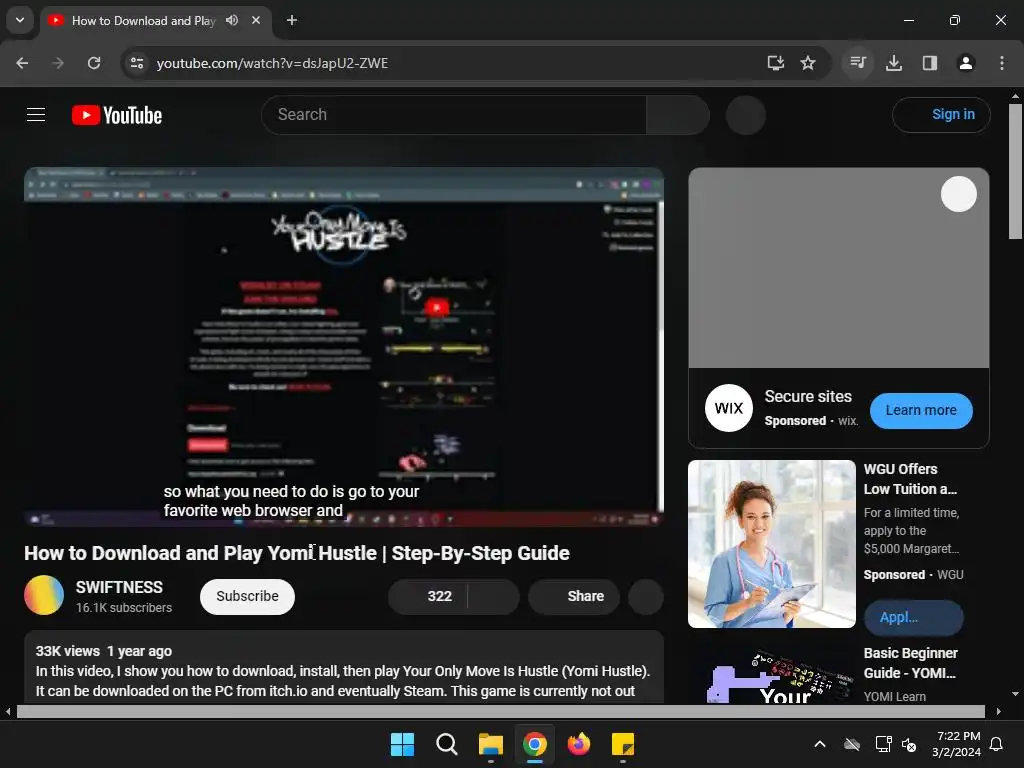Subscribe to SWIFTNESS channel
The image size is (1024, 768).
248,596
